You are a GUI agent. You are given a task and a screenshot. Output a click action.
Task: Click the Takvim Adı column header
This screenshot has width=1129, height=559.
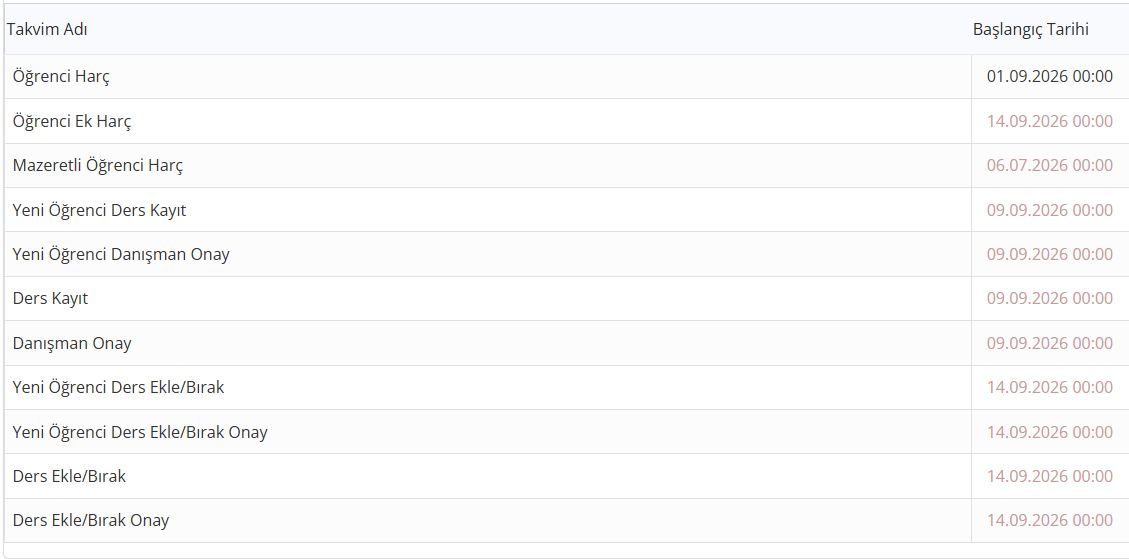(48, 30)
